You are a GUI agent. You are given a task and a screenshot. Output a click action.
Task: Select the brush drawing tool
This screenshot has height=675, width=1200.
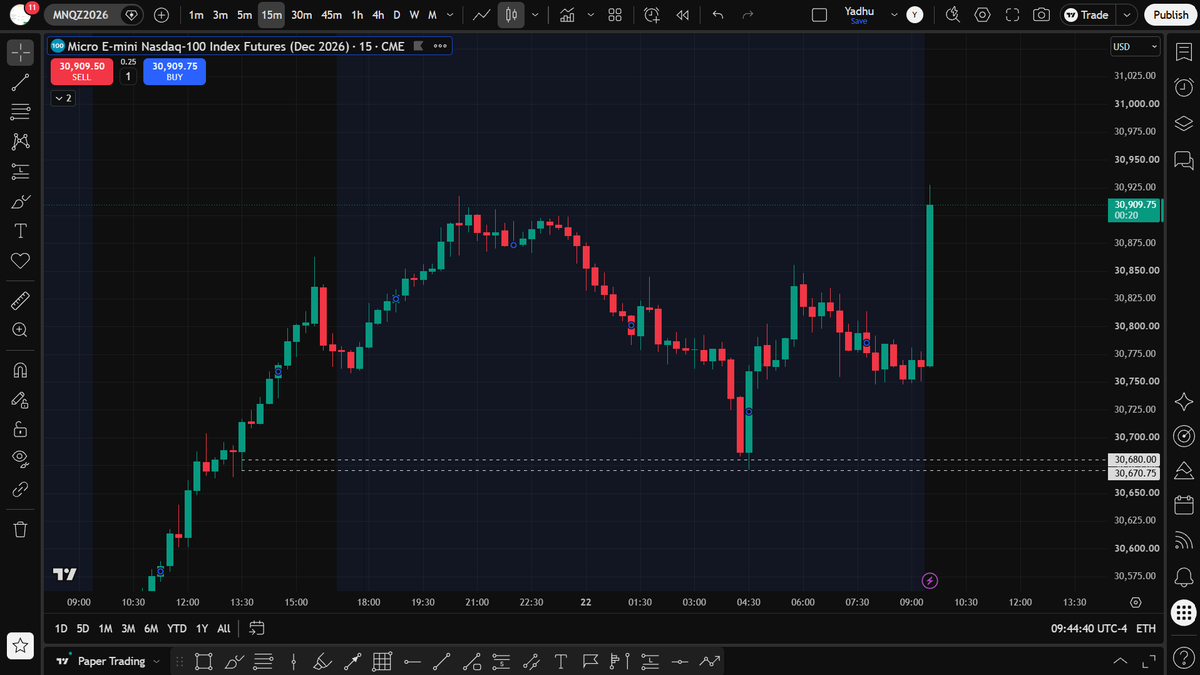(x=20, y=201)
